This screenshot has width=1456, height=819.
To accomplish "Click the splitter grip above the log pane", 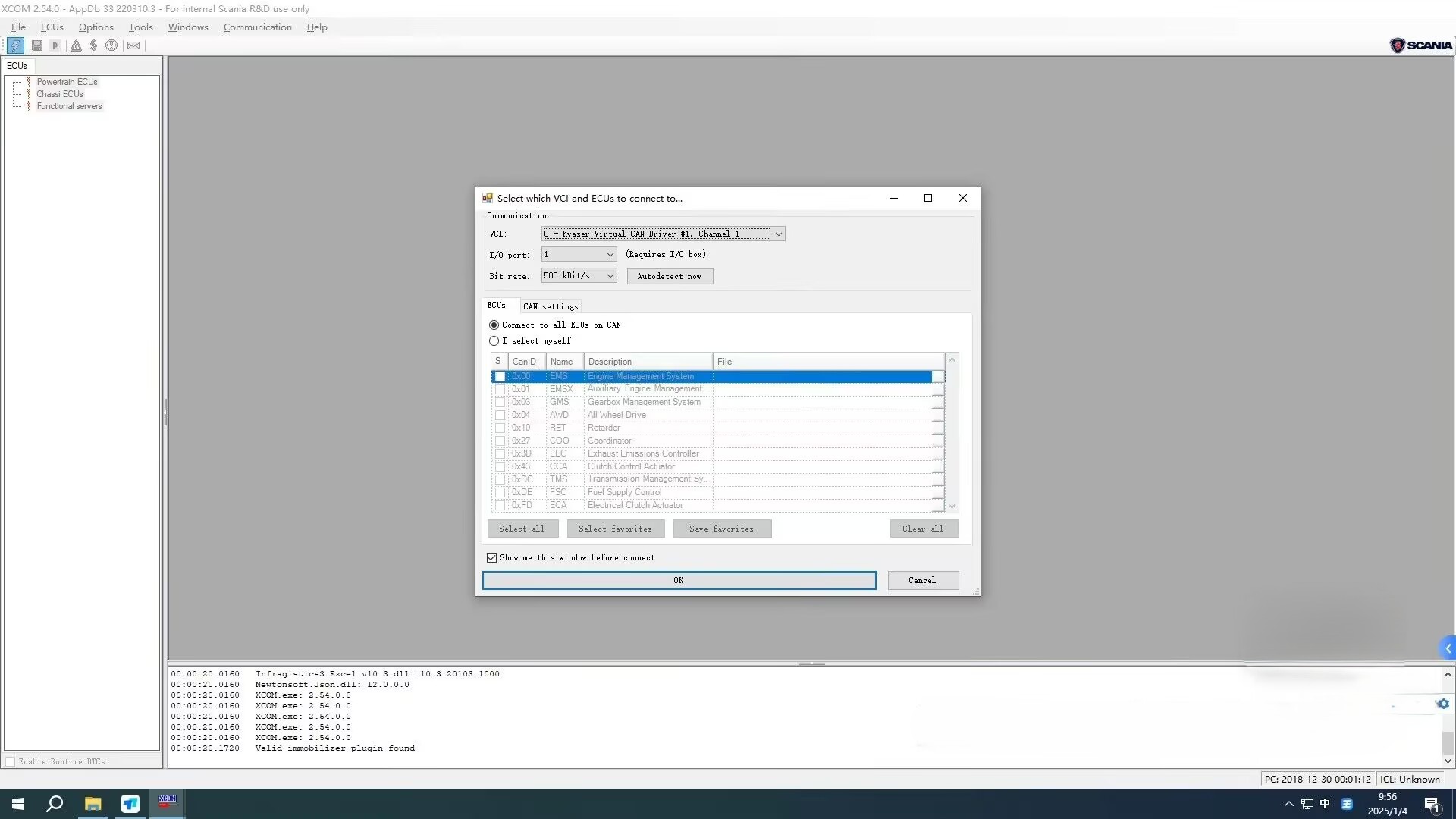I will pyautogui.click(x=811, y=664).
